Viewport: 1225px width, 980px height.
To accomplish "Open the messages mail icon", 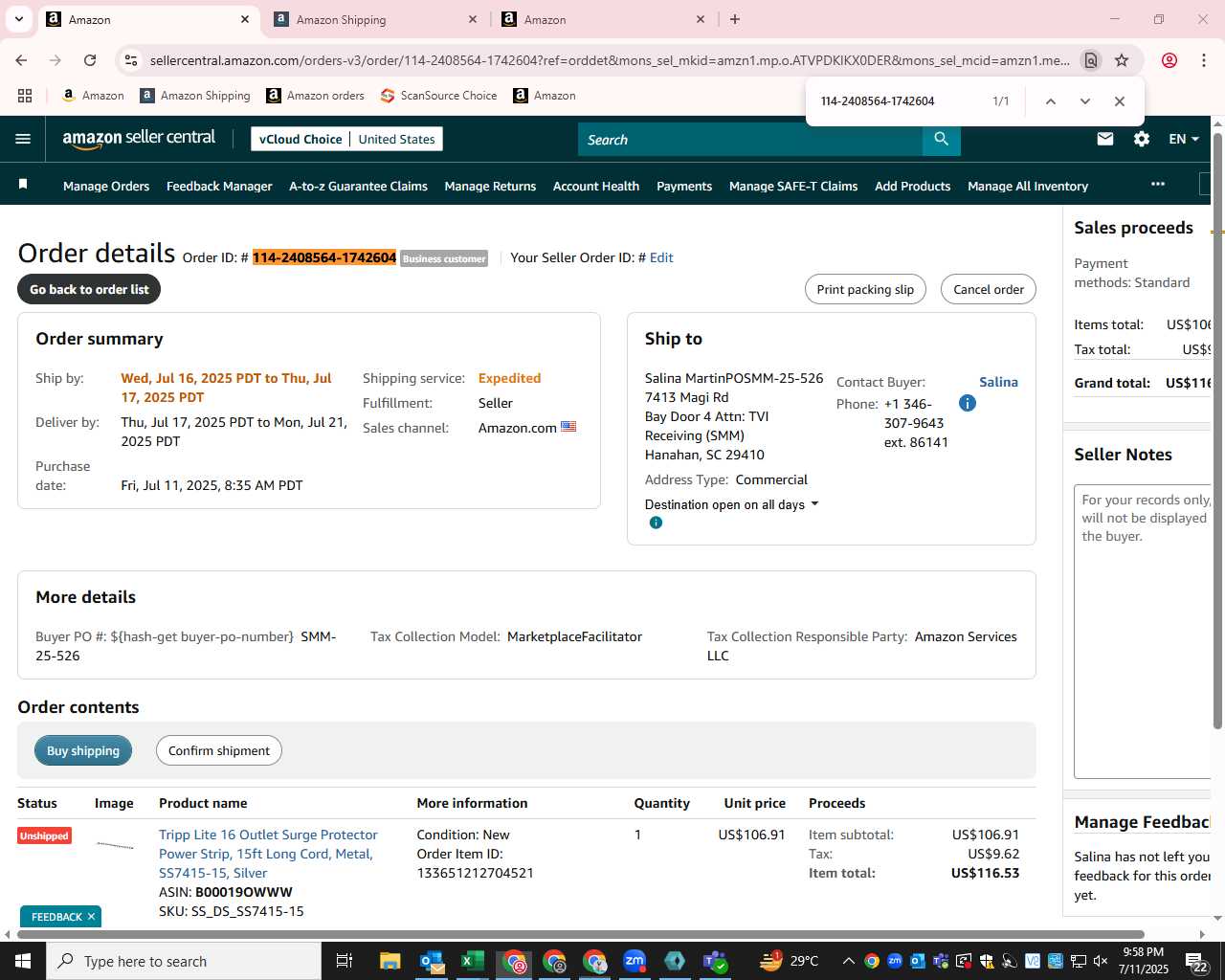I will pos(1105,139).
